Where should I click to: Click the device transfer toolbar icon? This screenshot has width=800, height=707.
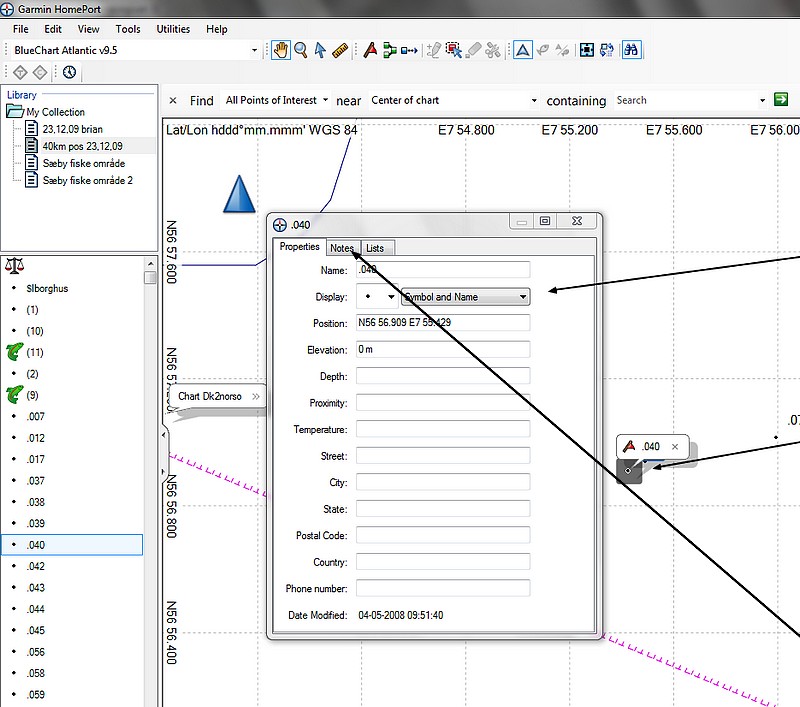[607, 50]
